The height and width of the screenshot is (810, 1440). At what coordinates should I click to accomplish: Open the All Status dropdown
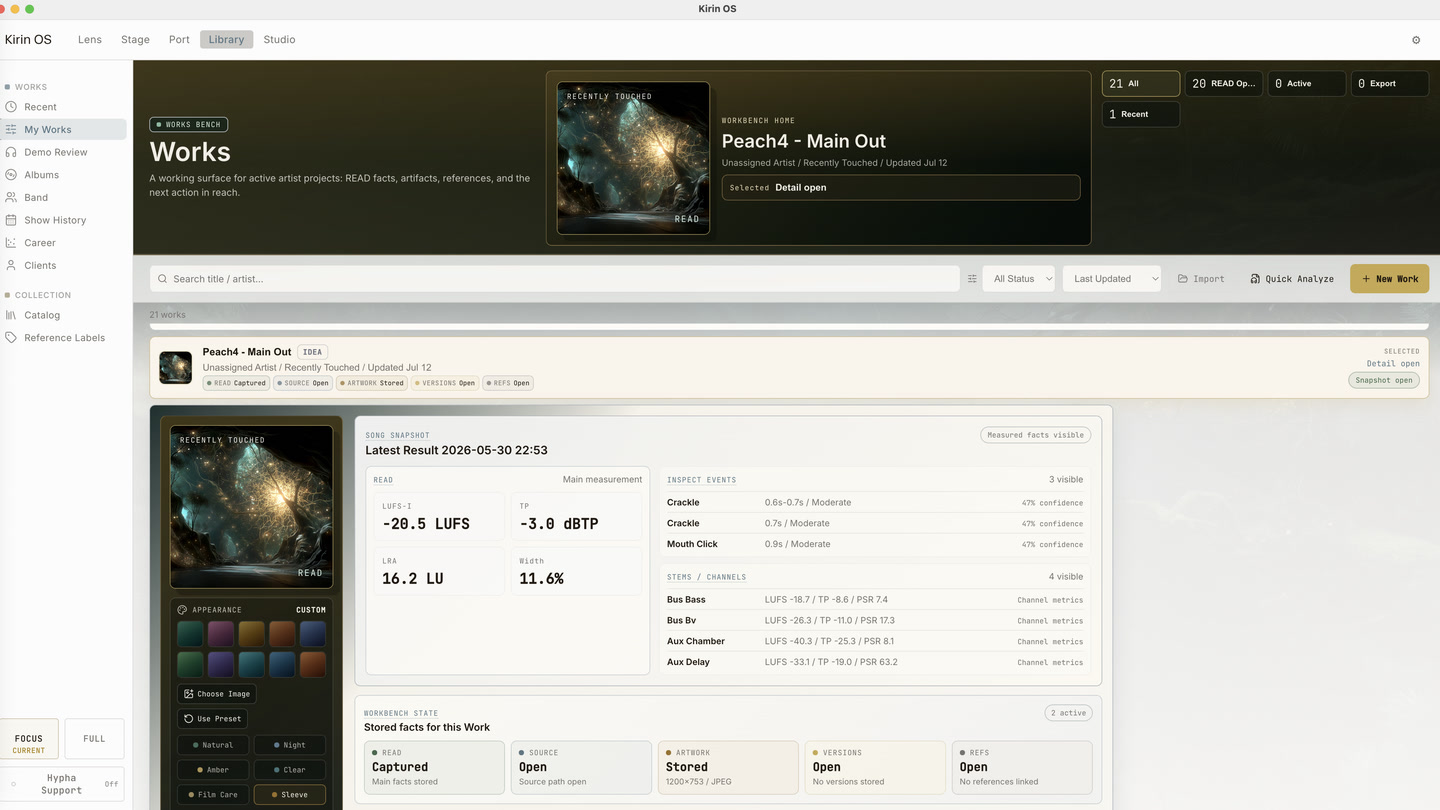click(x=1019, y=279)
